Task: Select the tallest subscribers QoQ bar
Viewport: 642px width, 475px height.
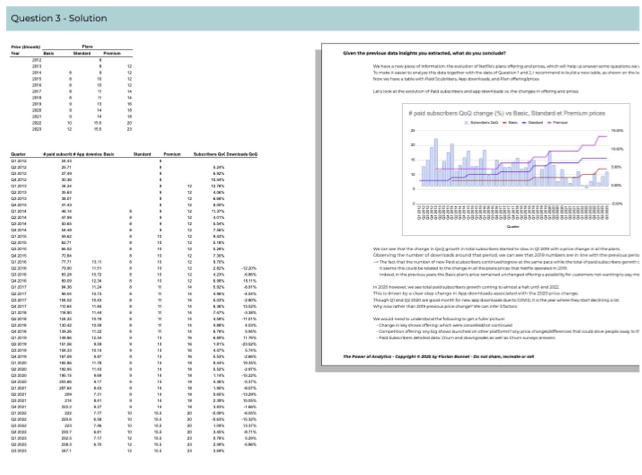Action: tap(436, 163)
